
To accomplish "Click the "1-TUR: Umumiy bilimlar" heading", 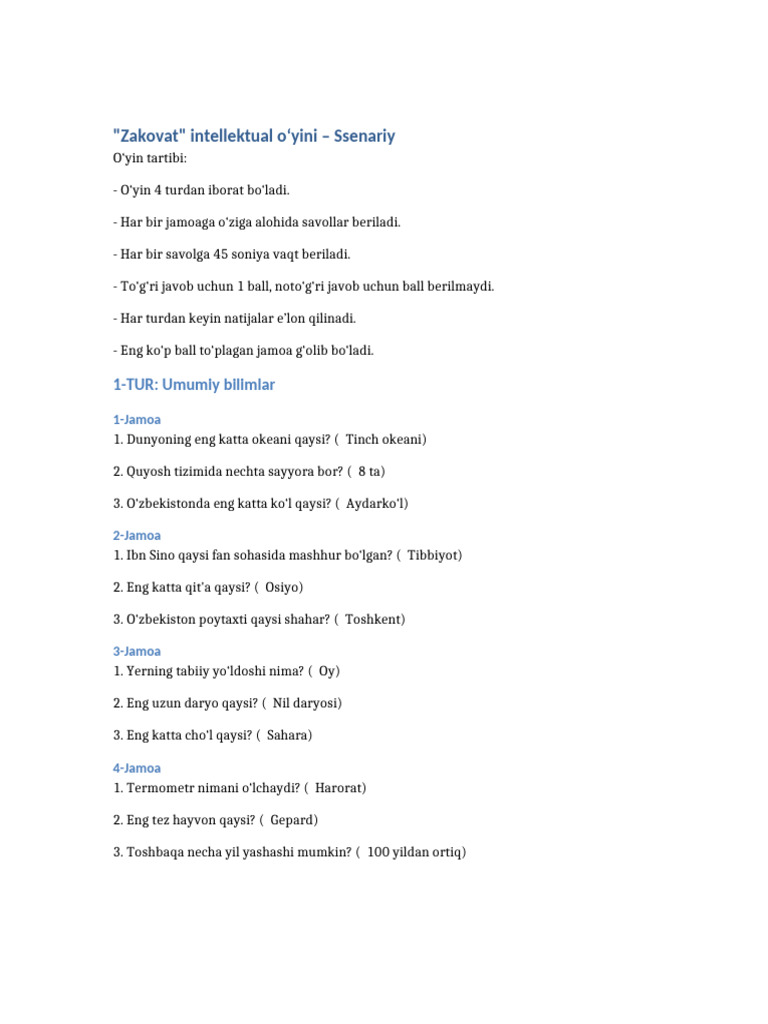I will click(x=193, y=385).
